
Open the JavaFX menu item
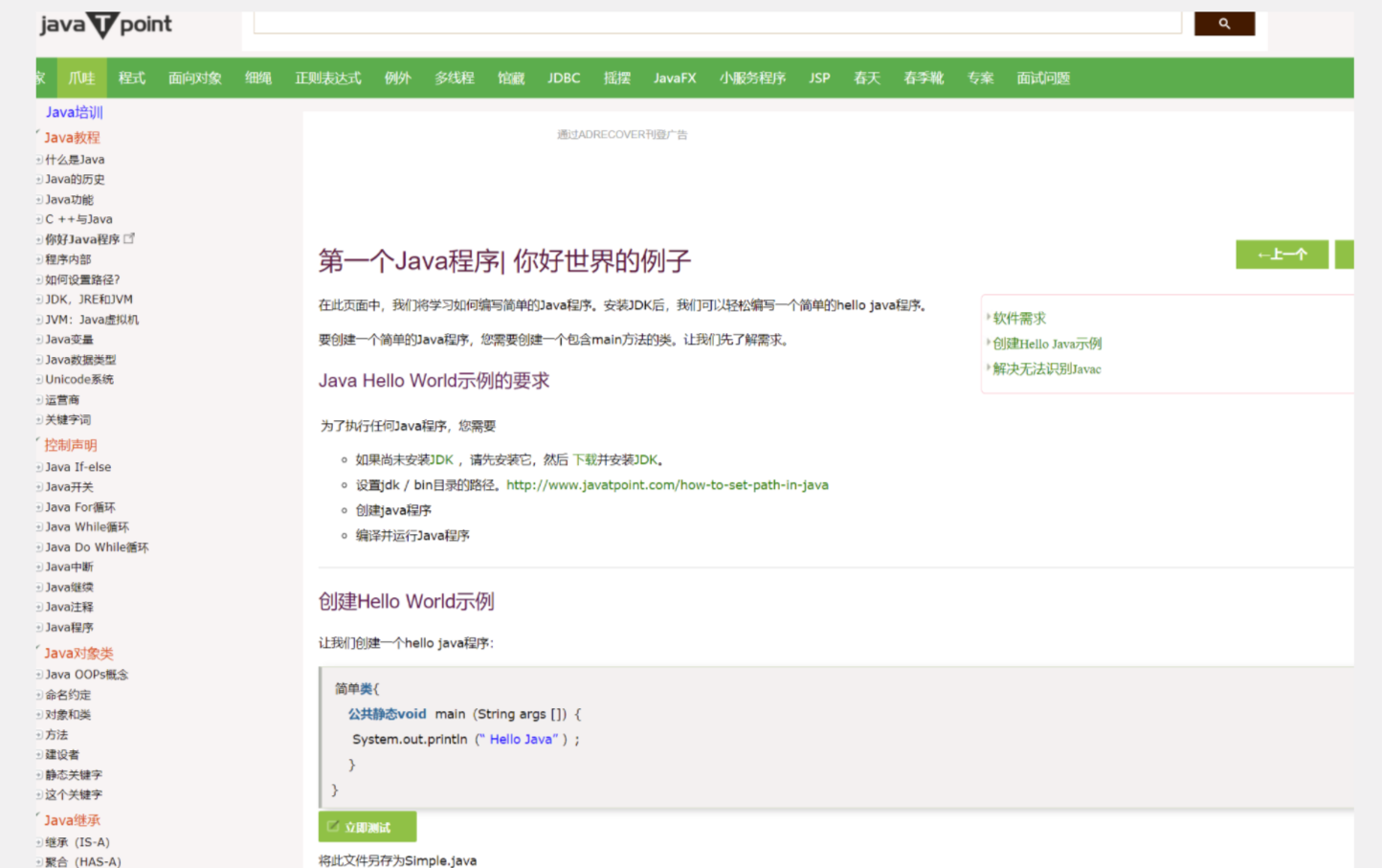tap(675, 78)
